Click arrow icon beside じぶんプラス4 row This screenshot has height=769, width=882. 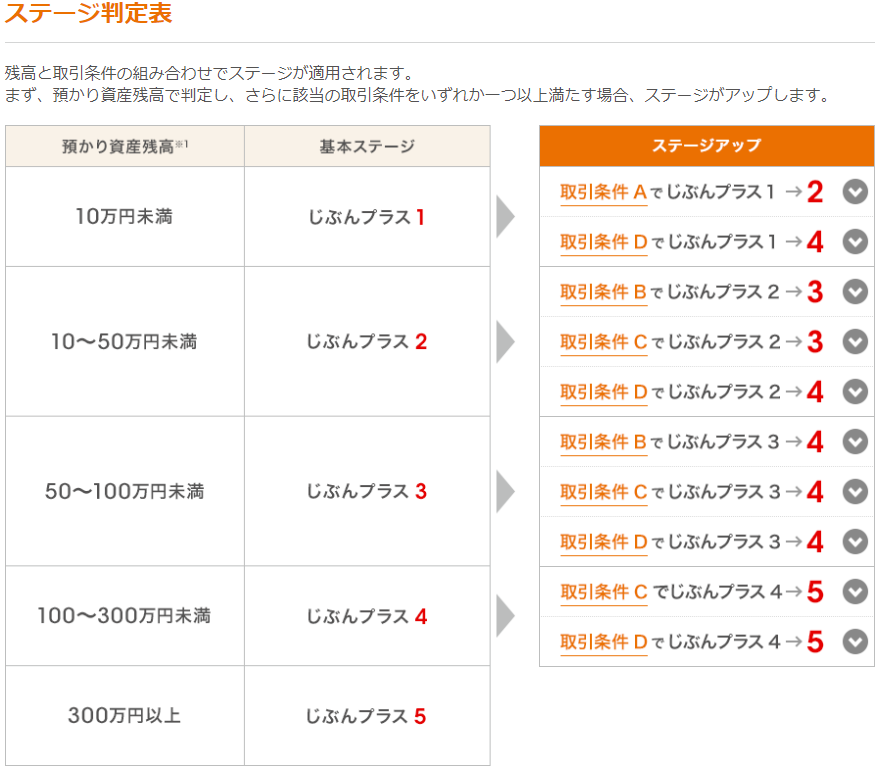coord(505,616)
